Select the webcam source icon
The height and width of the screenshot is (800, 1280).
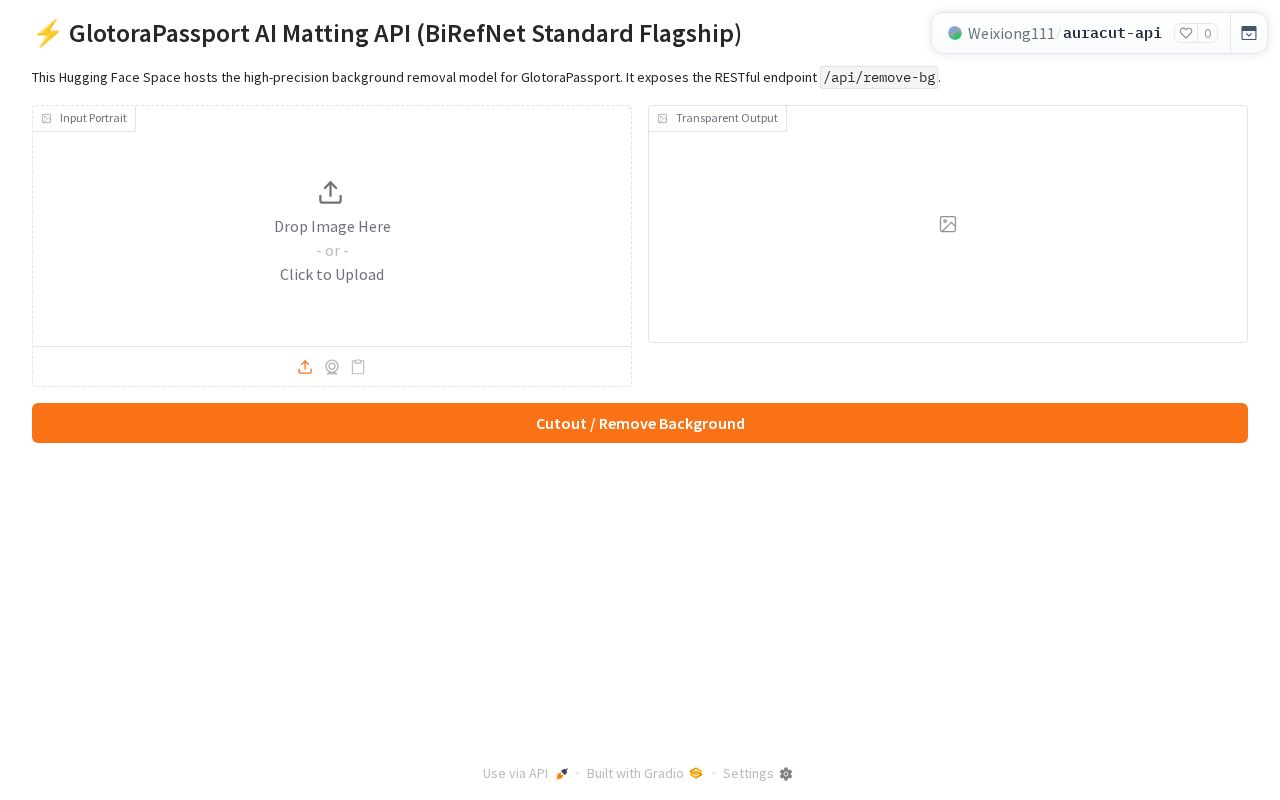(x=332, y=367)
